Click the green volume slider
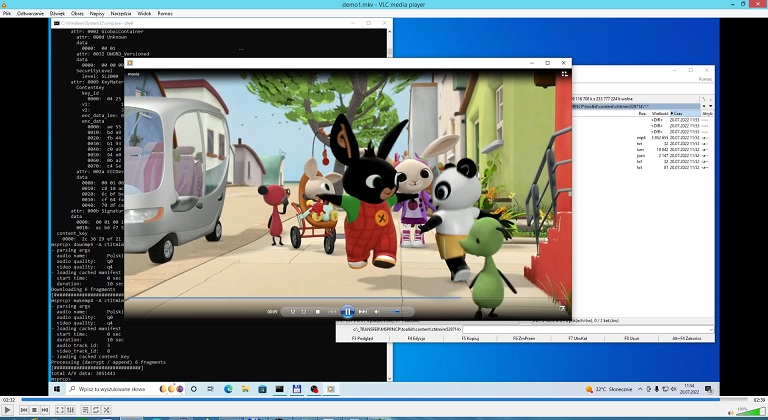The height and width of the screenshot is (420, 768). (x=750, y=412)
